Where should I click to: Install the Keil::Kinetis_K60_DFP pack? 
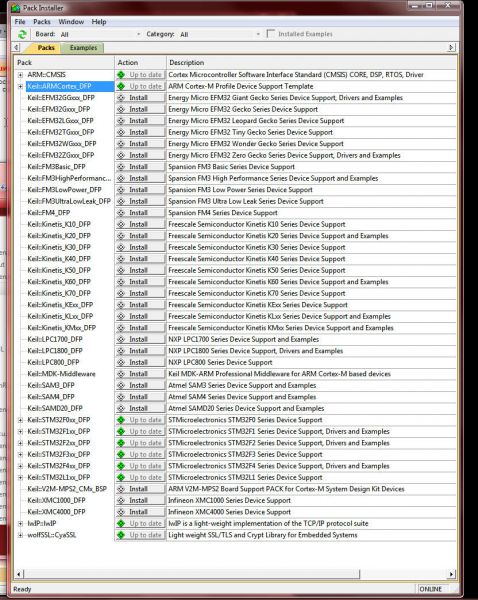pyautogui.click(x=140, y=282)
